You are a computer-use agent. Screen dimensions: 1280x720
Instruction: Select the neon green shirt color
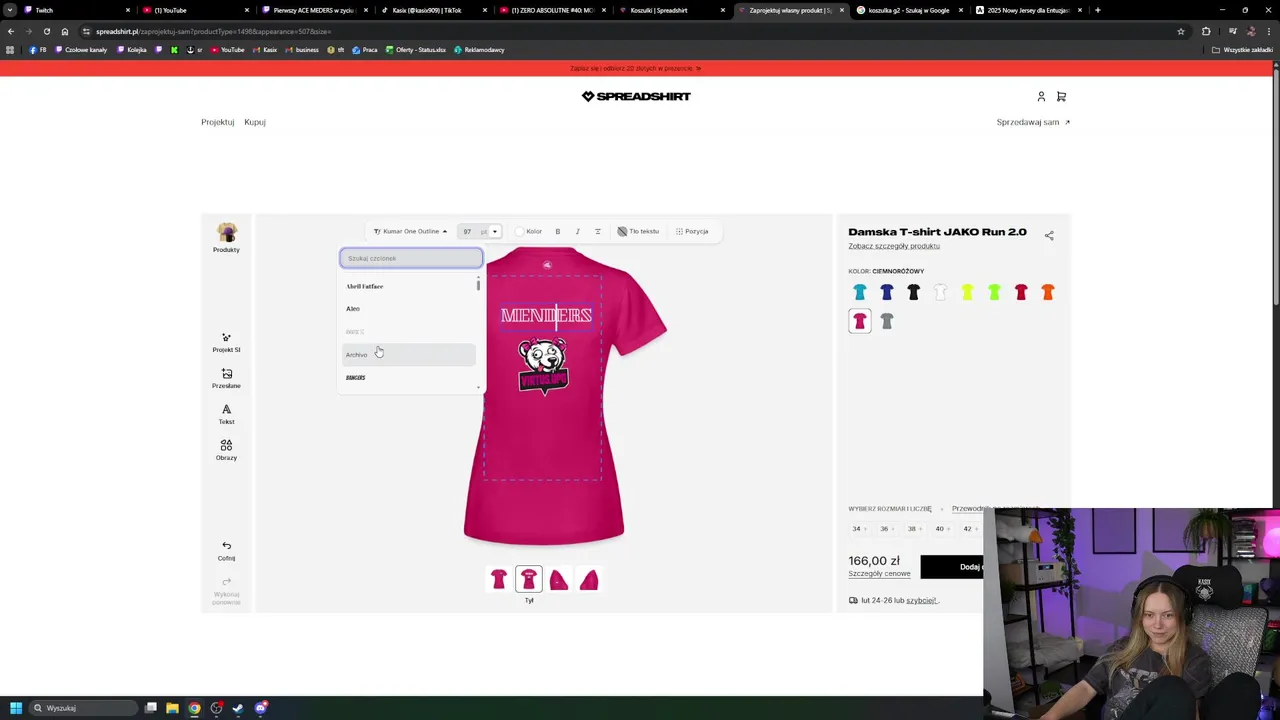[994, 292]
